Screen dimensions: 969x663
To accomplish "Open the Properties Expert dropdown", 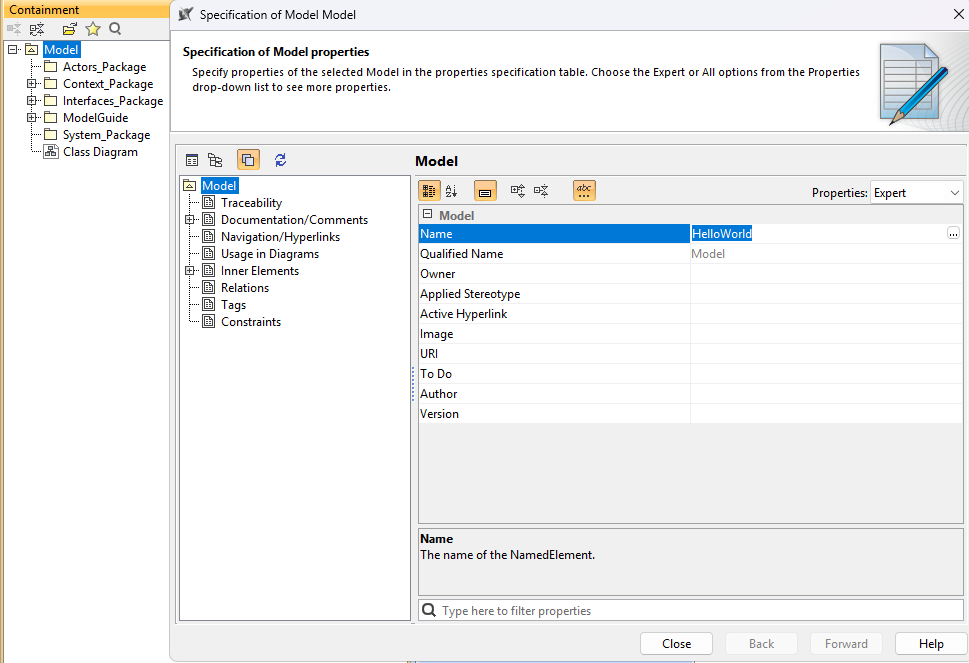I will coord(916,193).
